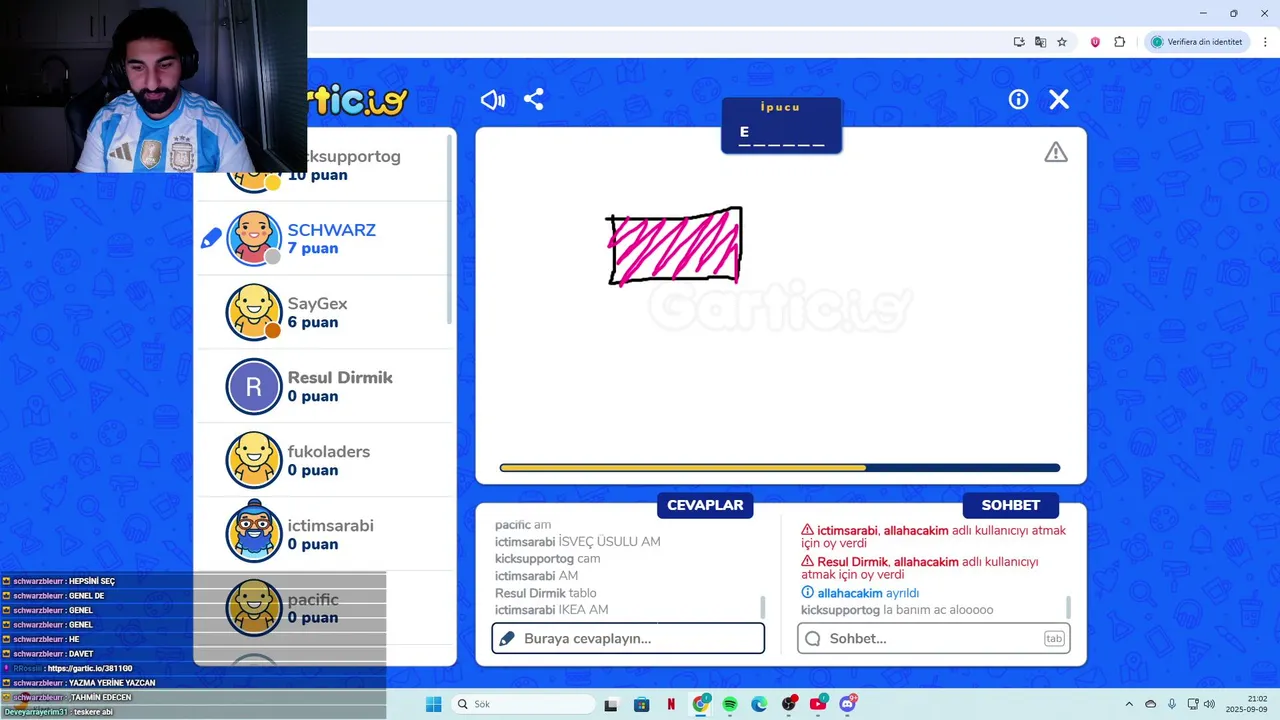Click the chat messages scrollbar
This screenshot has height=720, width=1280.
pos(1068,607)
